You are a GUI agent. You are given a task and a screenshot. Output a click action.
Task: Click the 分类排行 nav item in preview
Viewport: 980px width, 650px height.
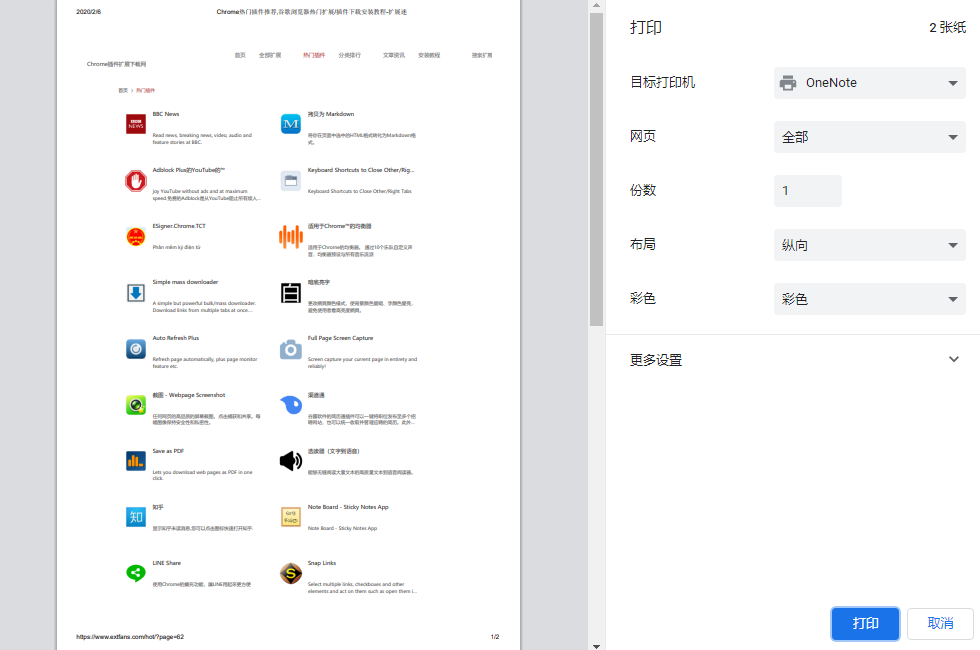point(349,55)
